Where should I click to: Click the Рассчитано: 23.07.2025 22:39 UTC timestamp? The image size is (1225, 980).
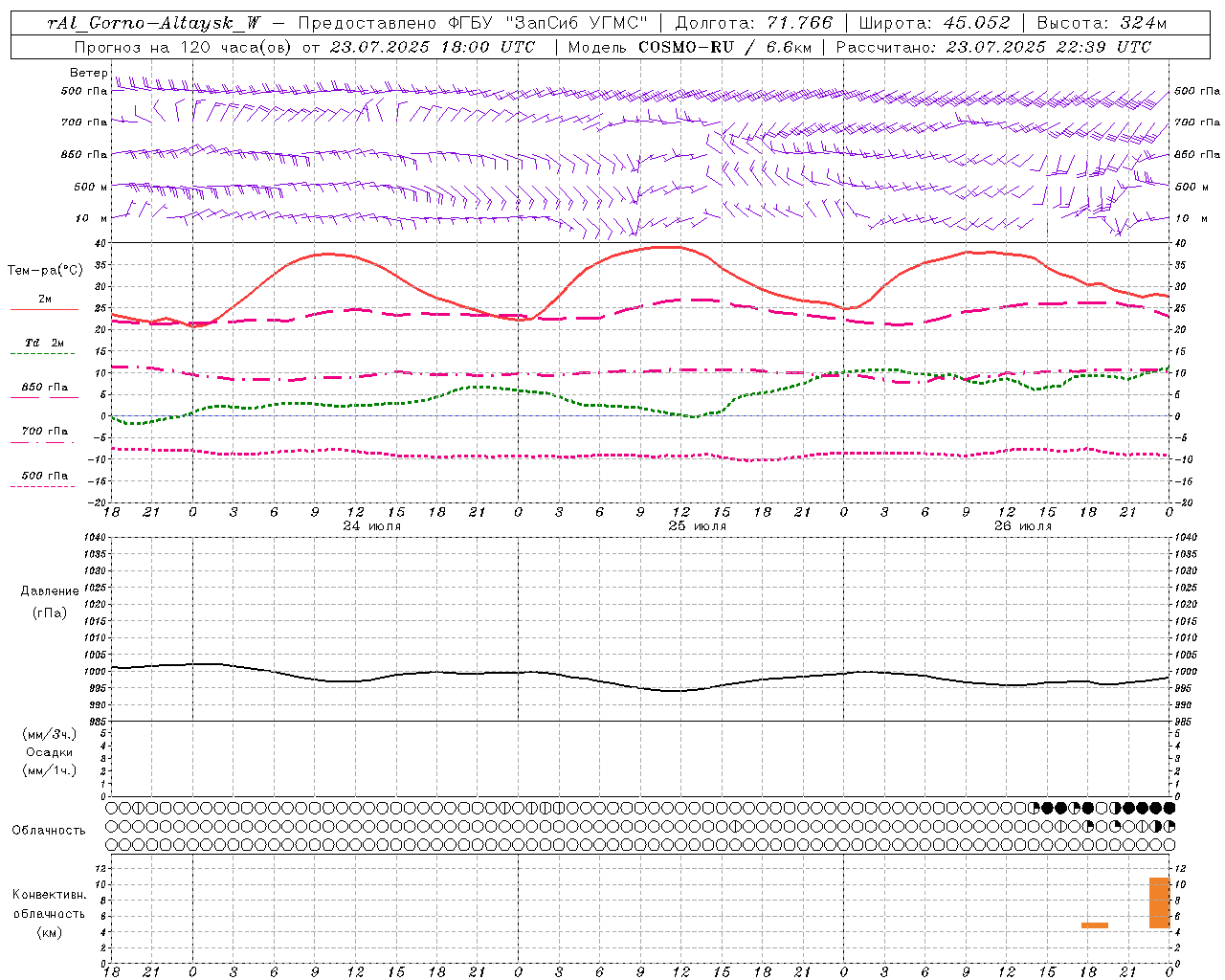[993, 47]
